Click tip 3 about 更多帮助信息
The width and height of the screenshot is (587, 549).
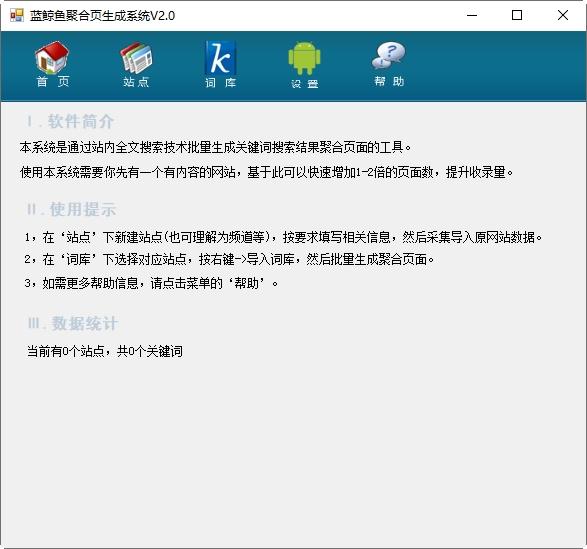(151, 283)
